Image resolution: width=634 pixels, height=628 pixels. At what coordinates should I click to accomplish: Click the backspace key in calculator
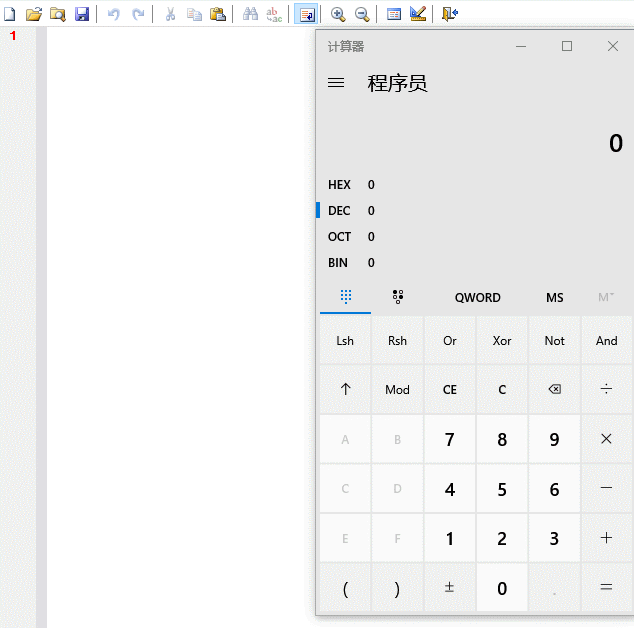(554, 389)
